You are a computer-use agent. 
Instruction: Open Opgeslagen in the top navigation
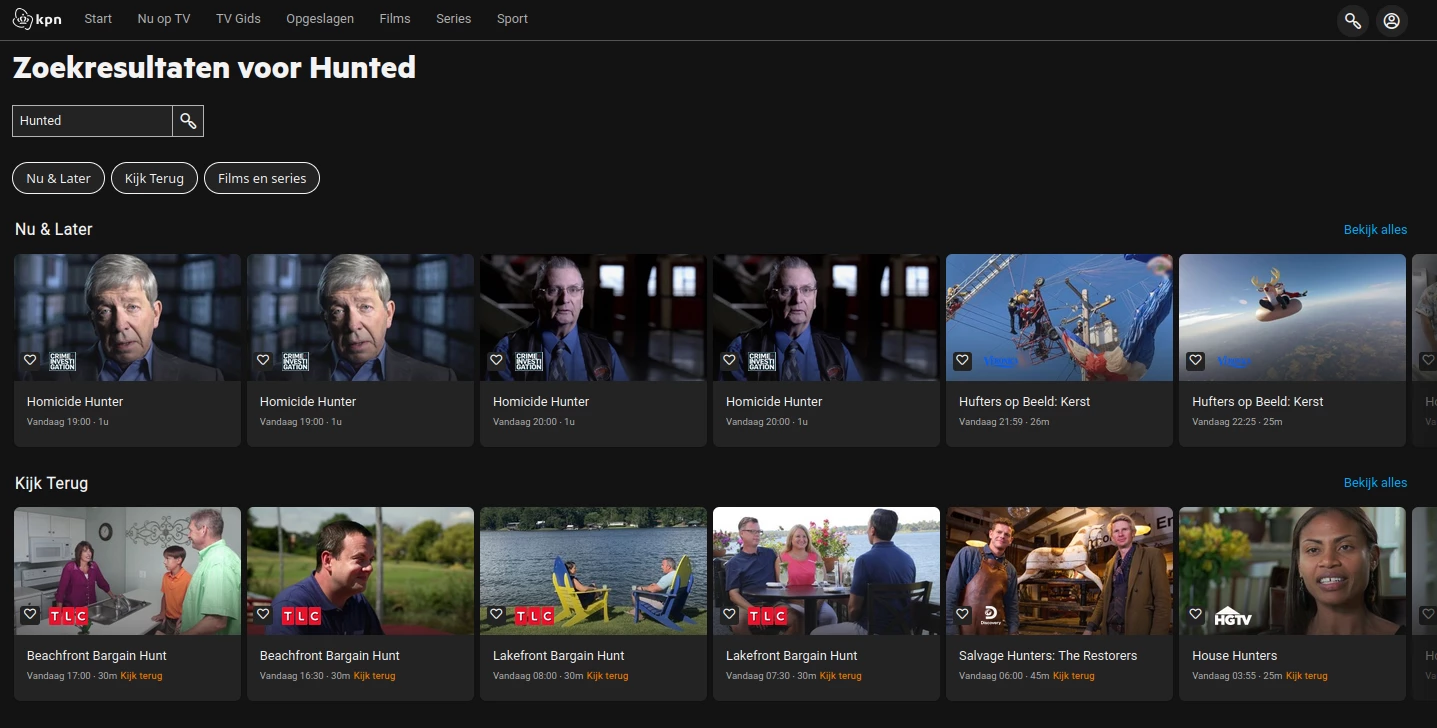pos(320,19)
